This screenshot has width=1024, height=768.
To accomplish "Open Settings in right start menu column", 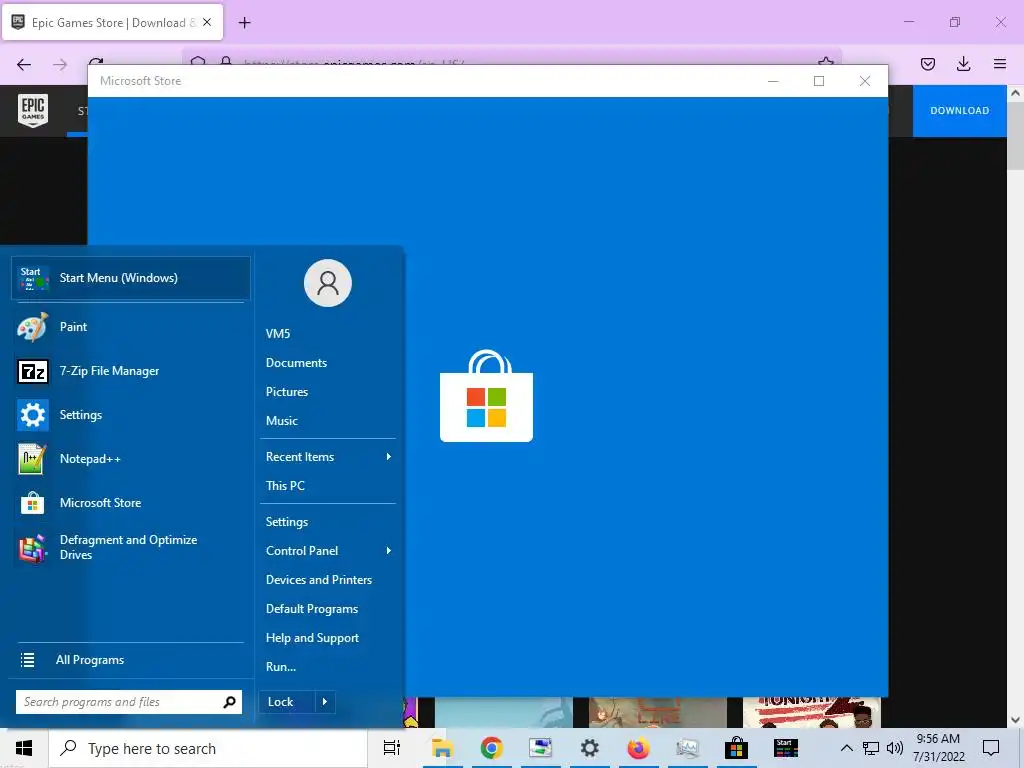I will click(287, 522).
